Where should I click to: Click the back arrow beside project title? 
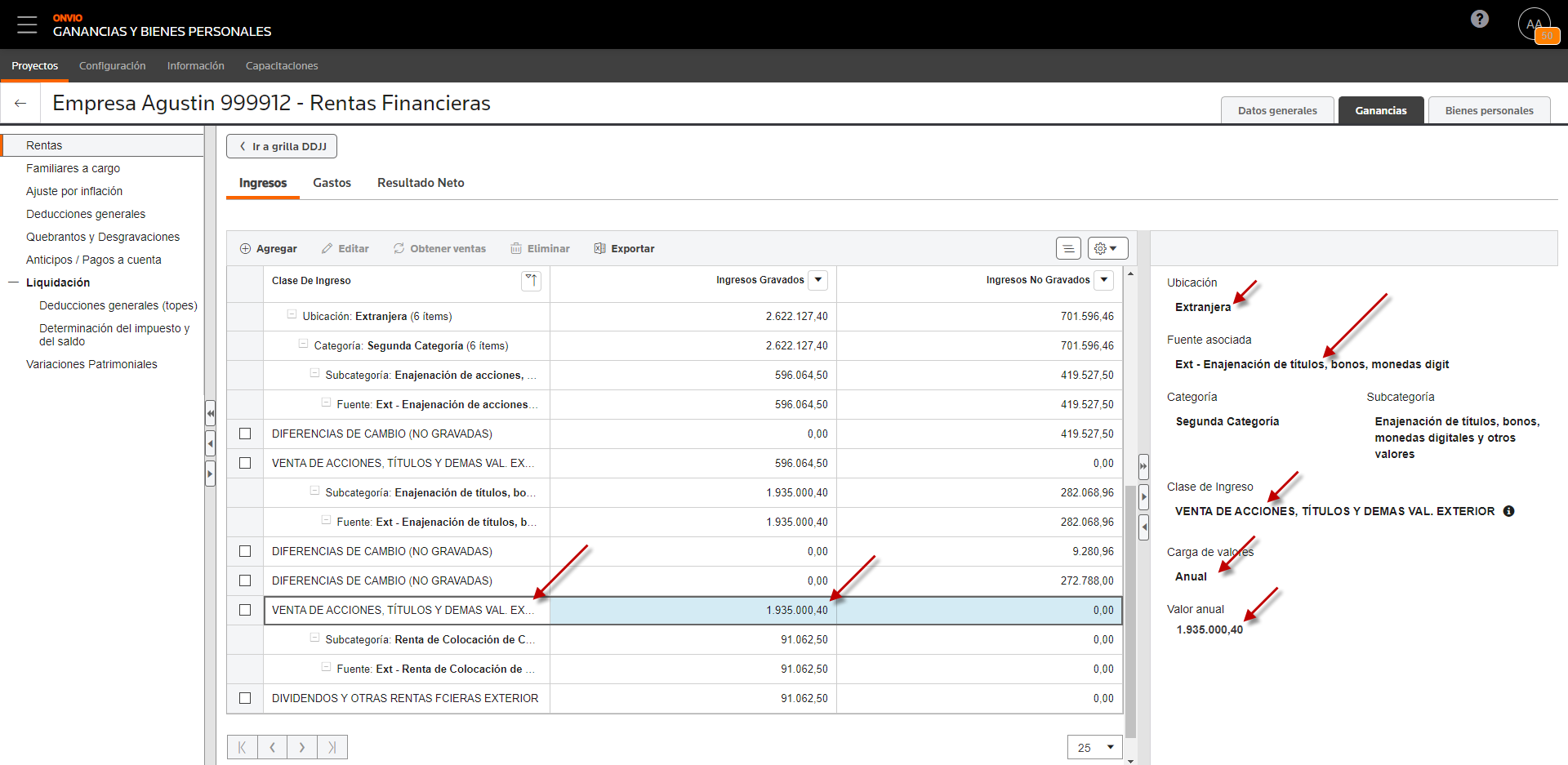20,103
